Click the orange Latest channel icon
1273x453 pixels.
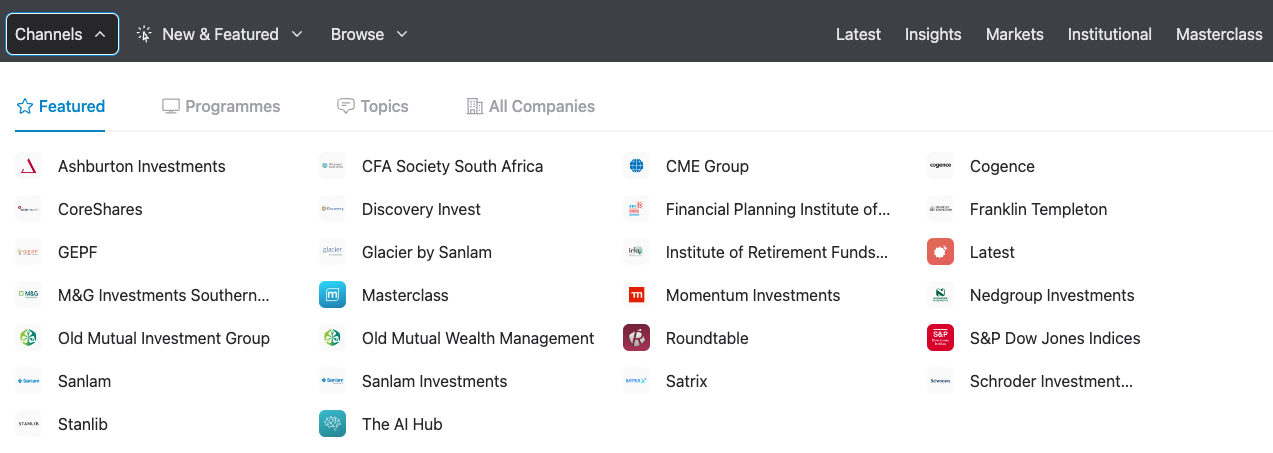tap(940, 252)
